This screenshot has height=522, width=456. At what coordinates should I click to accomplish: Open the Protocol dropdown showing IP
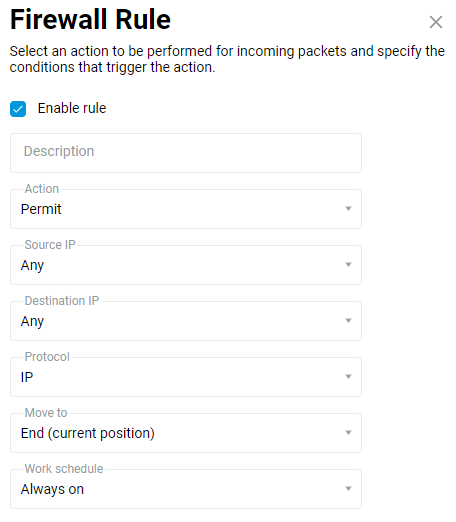[186, 377]
